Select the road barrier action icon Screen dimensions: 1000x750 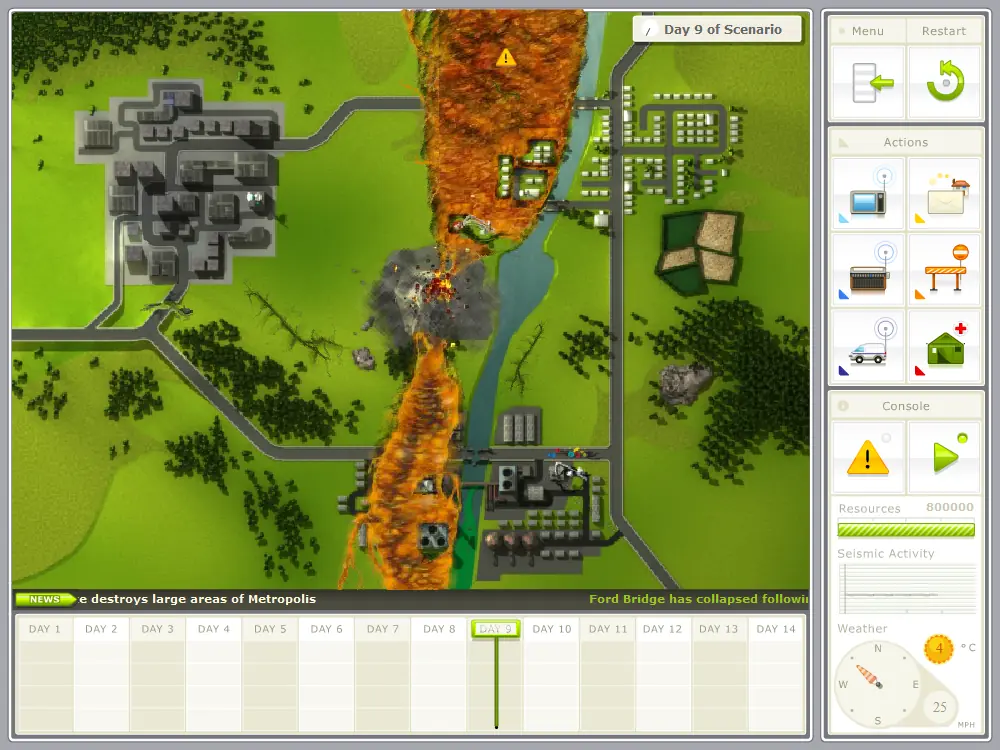tap(945, 270)
